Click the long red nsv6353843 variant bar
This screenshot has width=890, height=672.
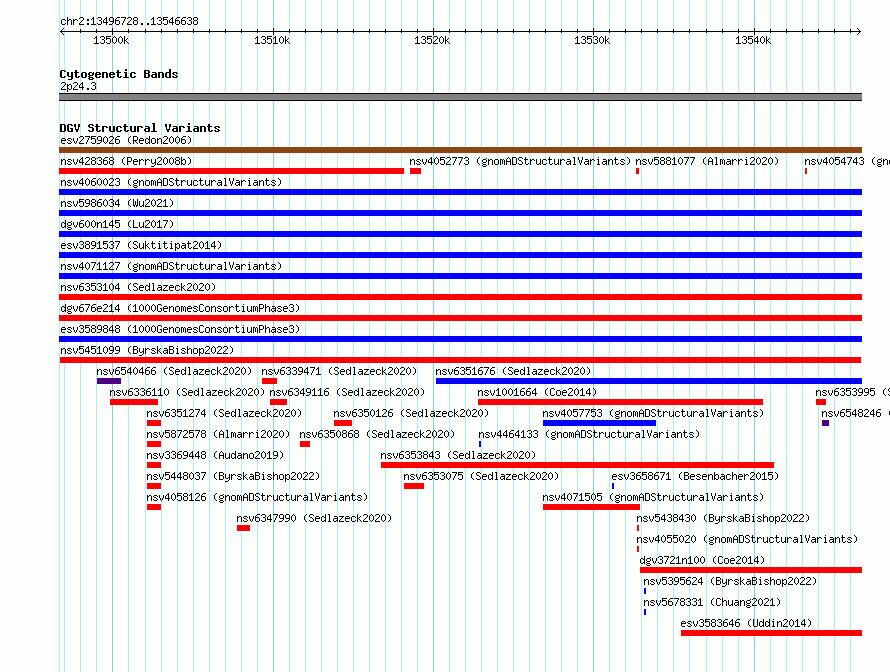pos(577,465)
